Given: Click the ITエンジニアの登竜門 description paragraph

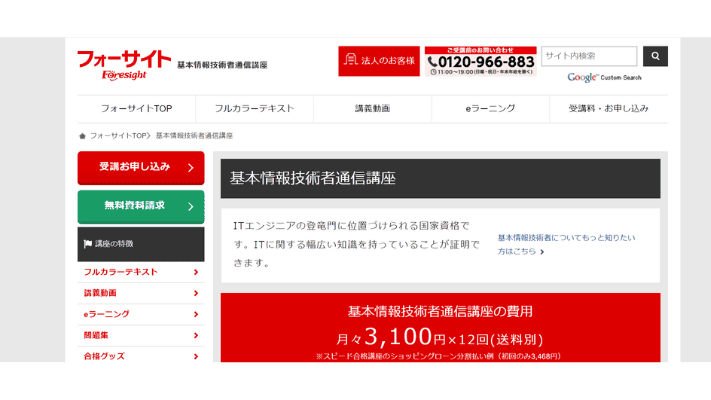Looking at the screenshot, I should click(x=356, y=244).
